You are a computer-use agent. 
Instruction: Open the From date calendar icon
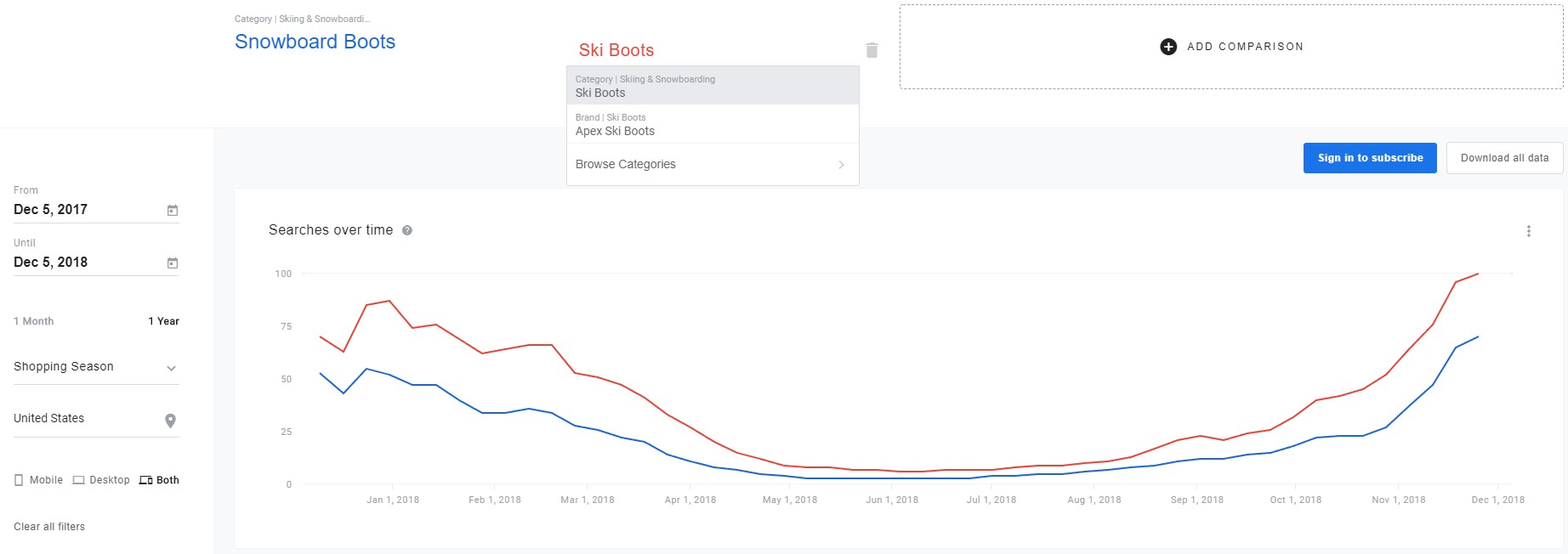pos(173,210)
